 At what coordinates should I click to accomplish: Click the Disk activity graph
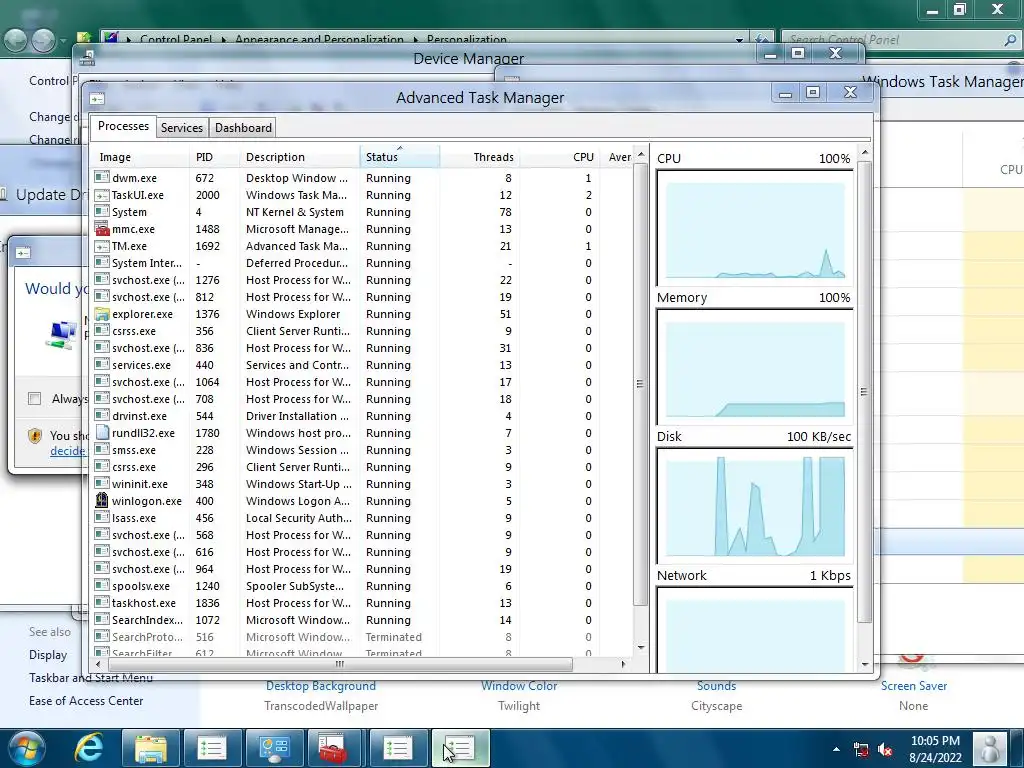pos(754,506)
